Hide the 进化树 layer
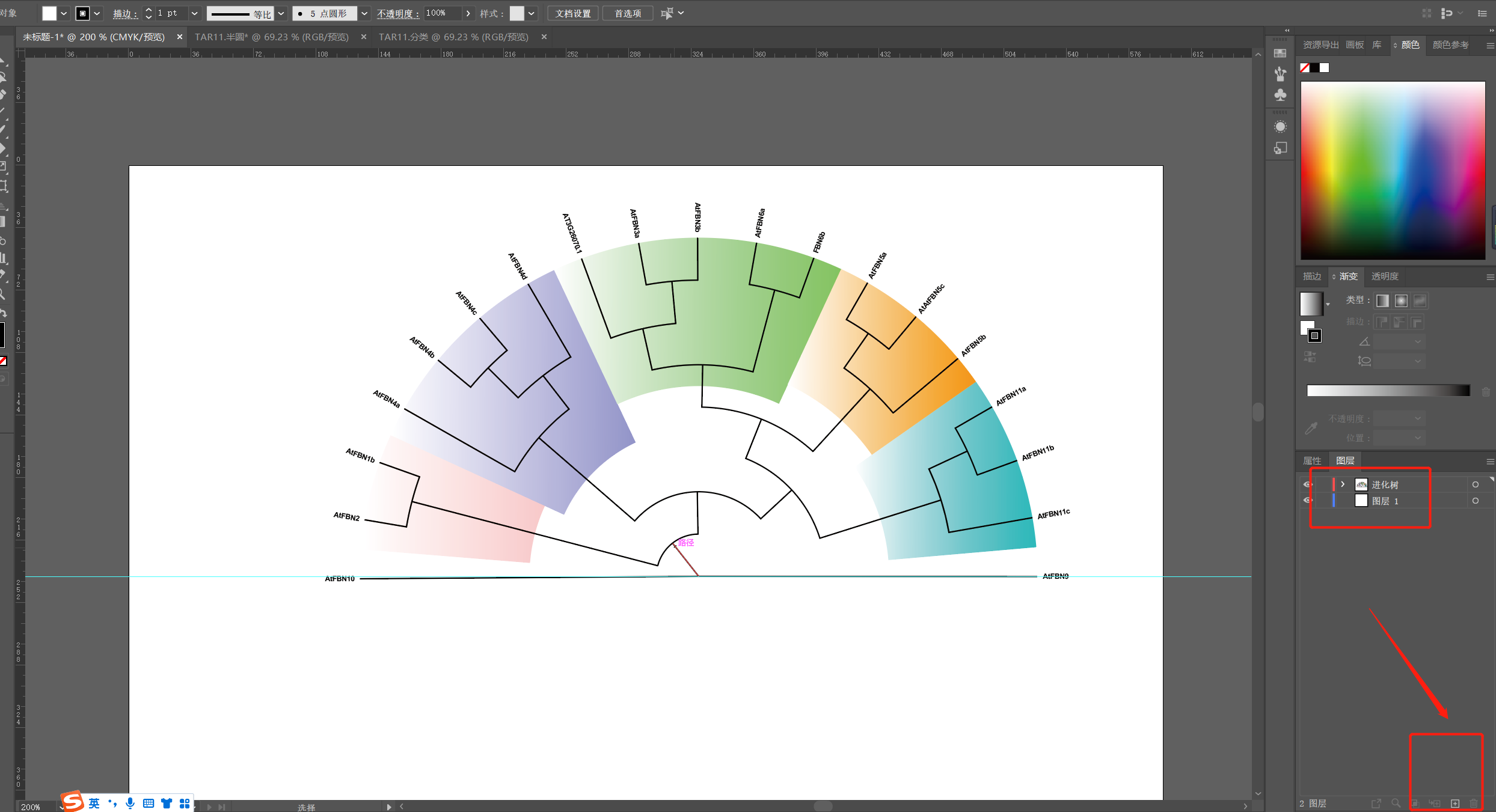Viewport: 1496px width, 812px height. pyautogui.click(x=1307, y=484)
